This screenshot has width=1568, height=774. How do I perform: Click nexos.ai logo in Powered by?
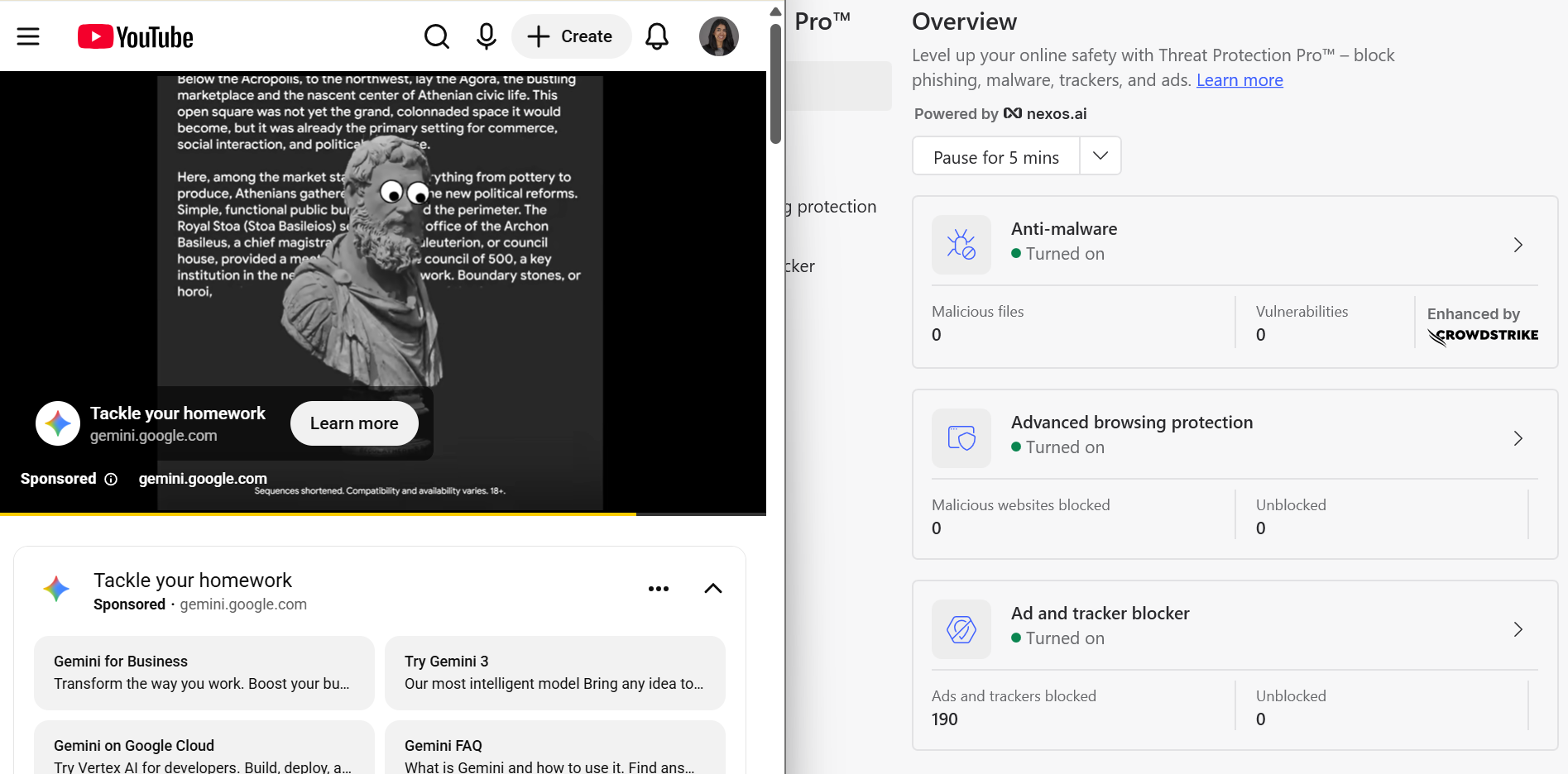click(1045, 113)
